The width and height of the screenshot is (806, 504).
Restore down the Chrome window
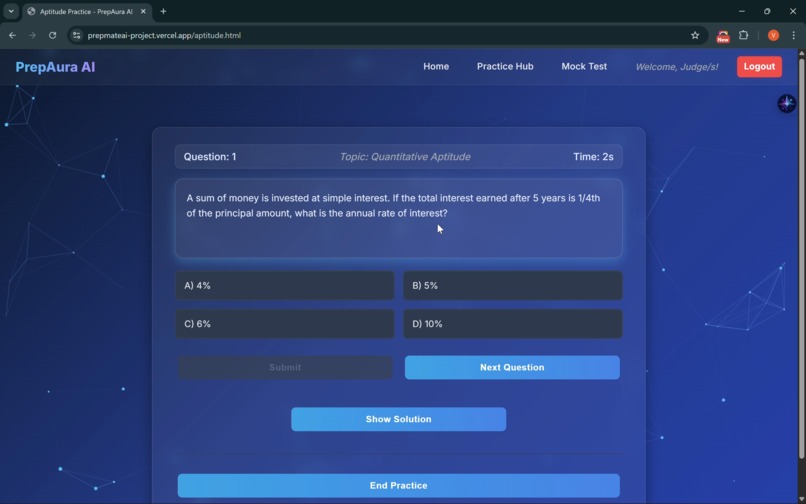(767, 11)
